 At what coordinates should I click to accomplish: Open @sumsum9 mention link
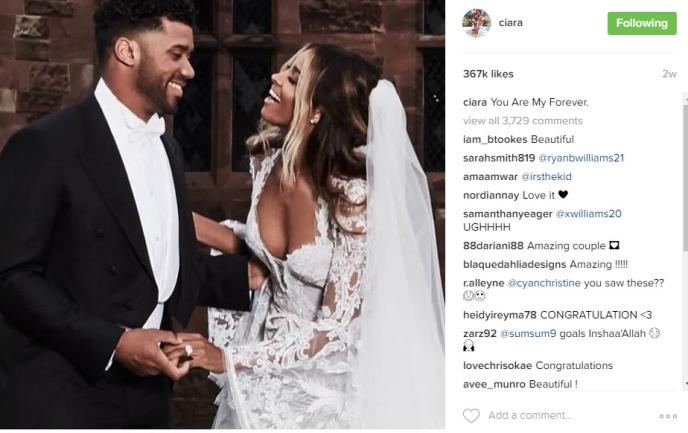[x=528, y=333]
